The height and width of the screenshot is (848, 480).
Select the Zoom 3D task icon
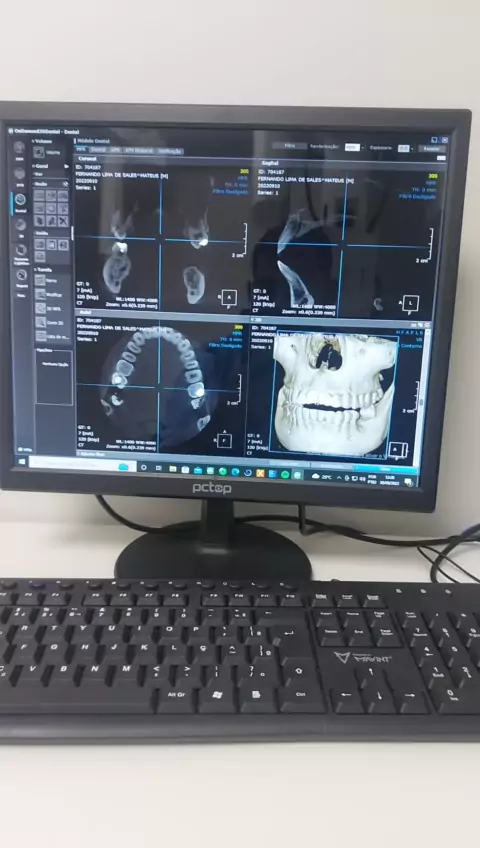click(x=41, y=322)
